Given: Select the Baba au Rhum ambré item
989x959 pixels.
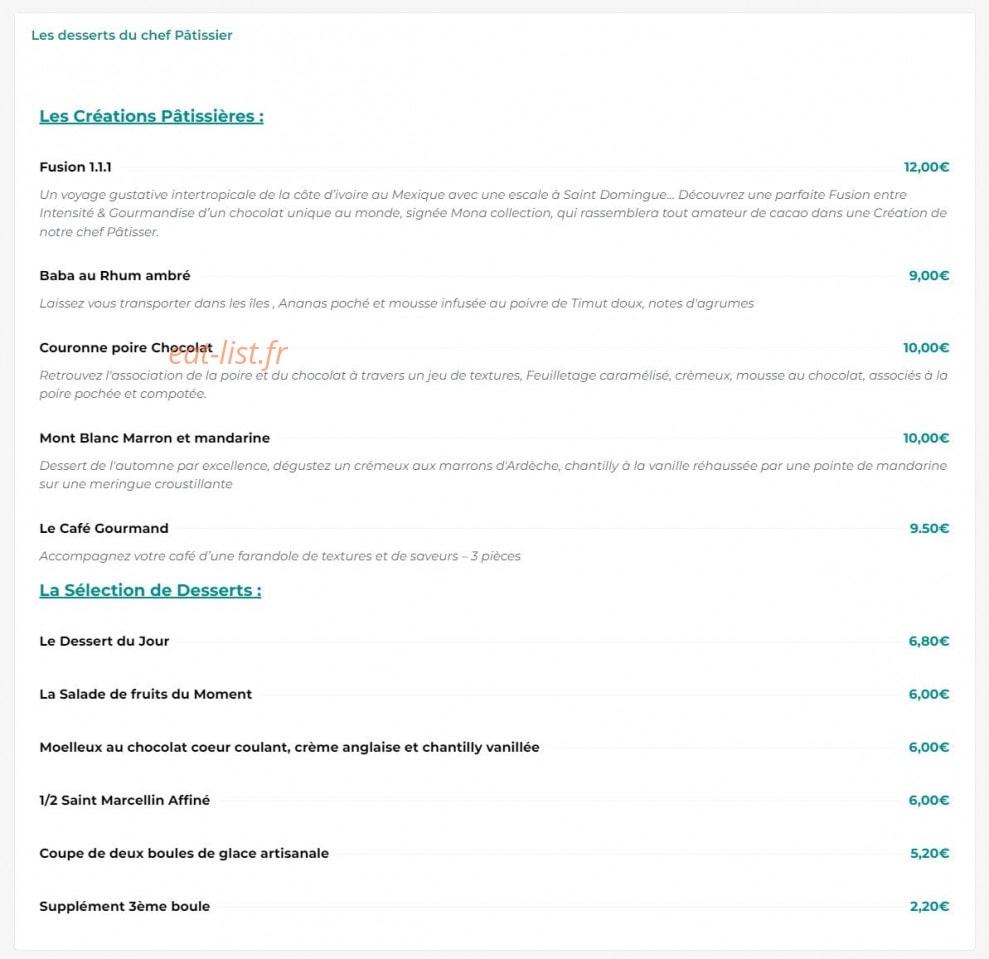Looking at the screenshot, I should [x=115, y=276].
